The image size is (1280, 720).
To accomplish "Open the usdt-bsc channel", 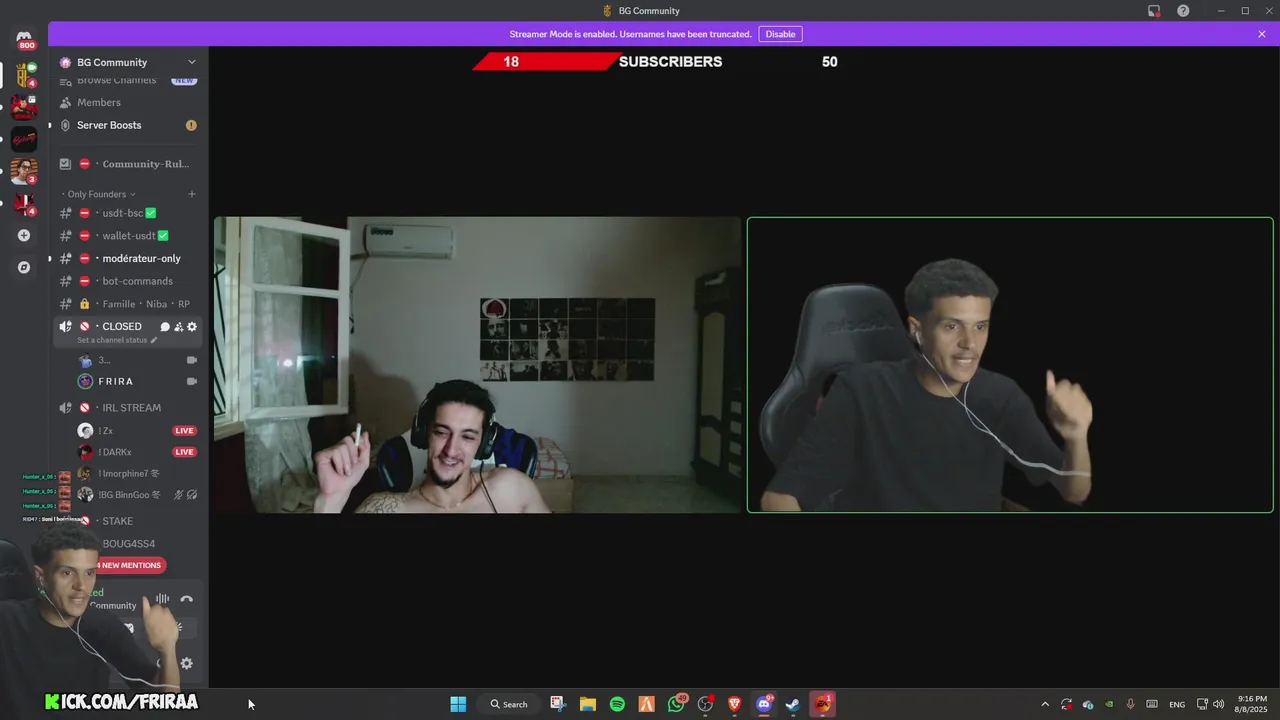I will tap(128, 213).
